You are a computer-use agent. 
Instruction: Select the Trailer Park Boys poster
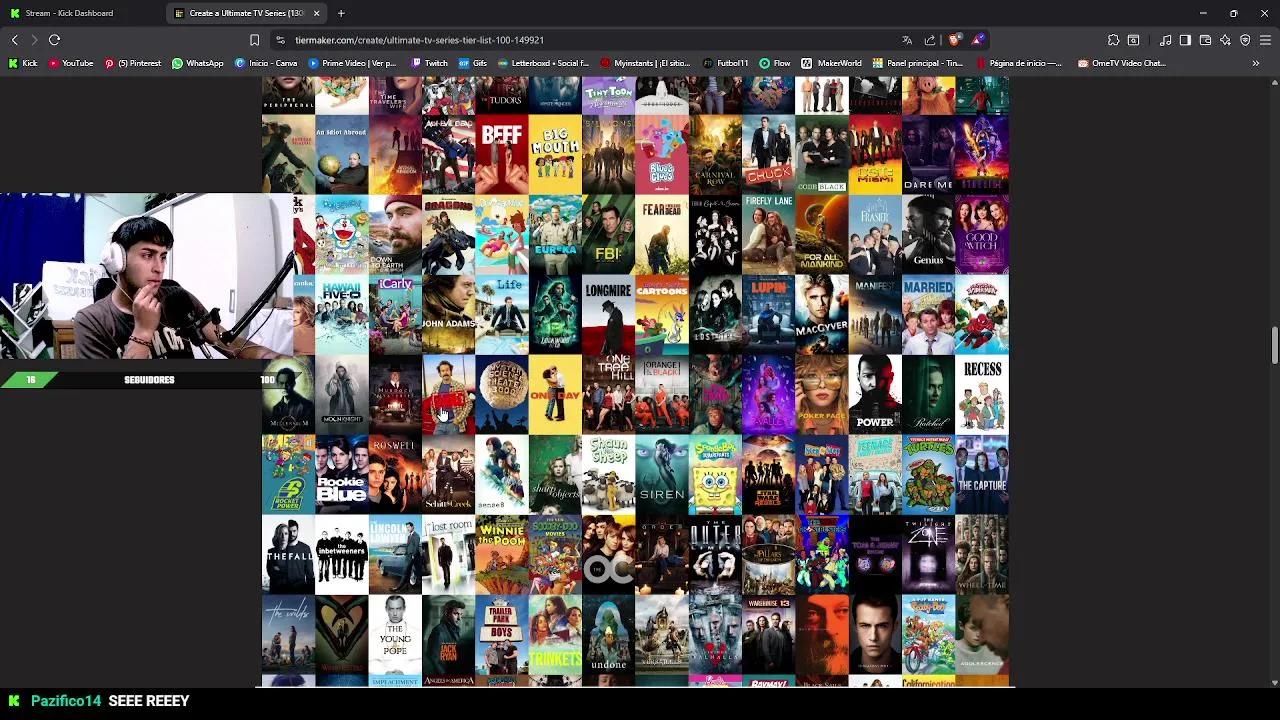501,635
